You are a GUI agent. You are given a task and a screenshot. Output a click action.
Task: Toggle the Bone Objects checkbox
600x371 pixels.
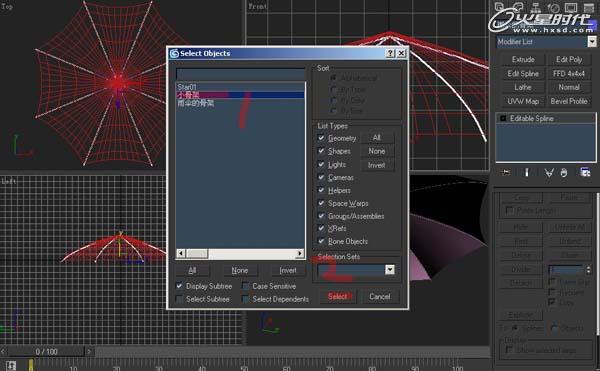tap(321, 241)
